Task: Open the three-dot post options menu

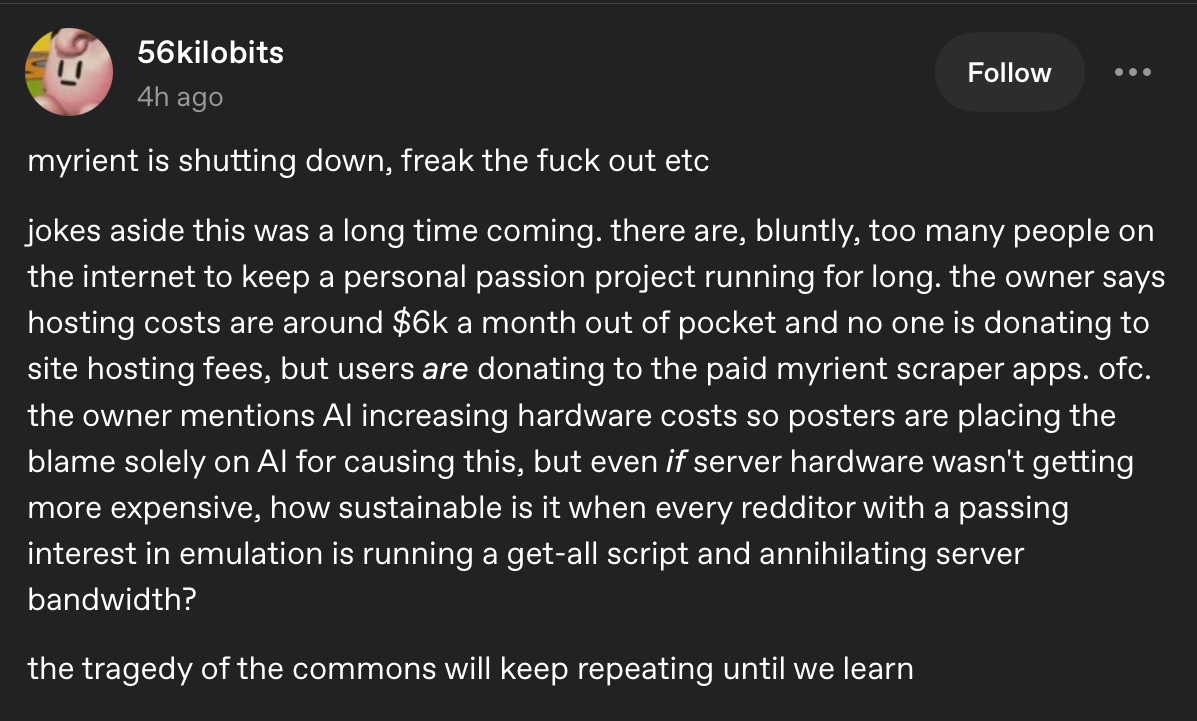Action: 1133,73
